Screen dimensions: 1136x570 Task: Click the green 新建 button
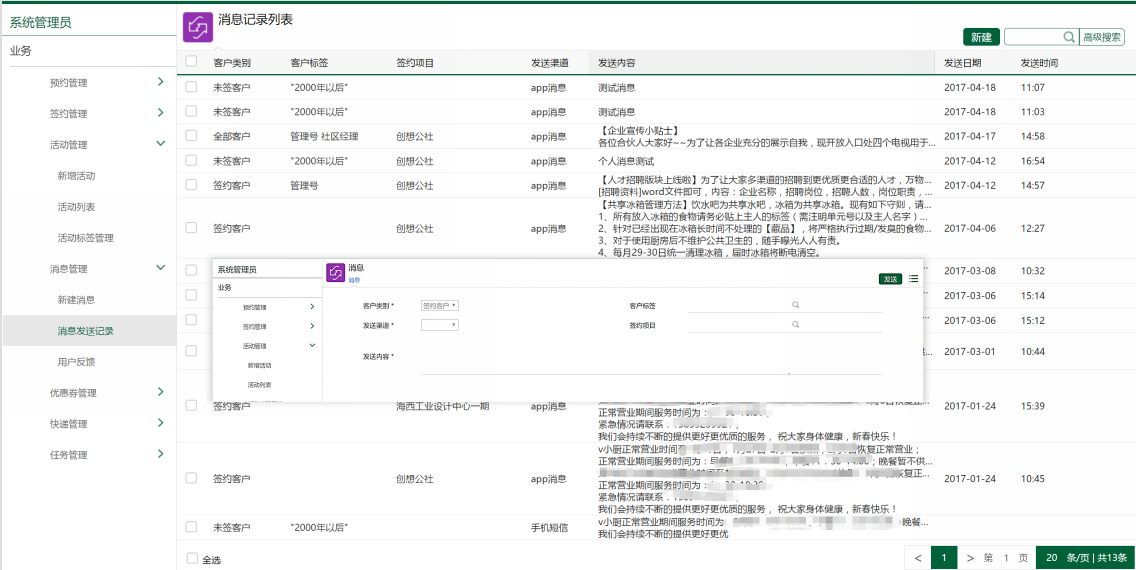pyautogui.click(x=981, y=37)
